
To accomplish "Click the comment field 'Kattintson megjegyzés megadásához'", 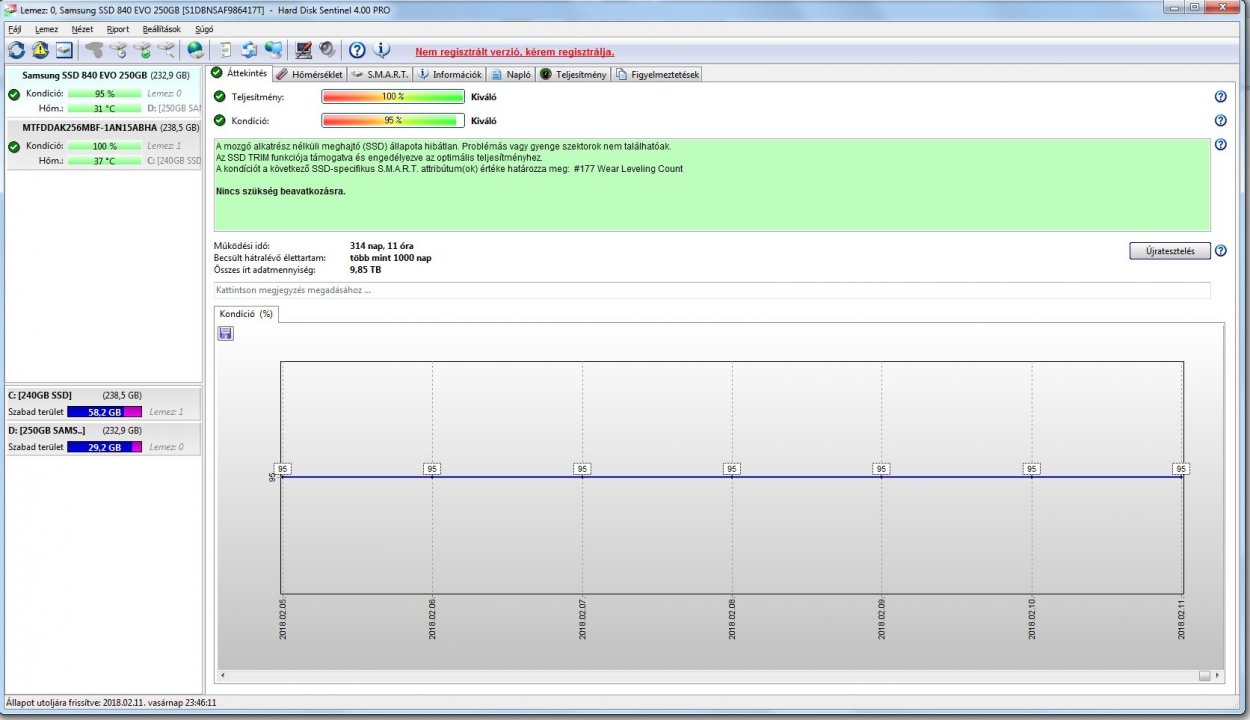I will point(712,290).
